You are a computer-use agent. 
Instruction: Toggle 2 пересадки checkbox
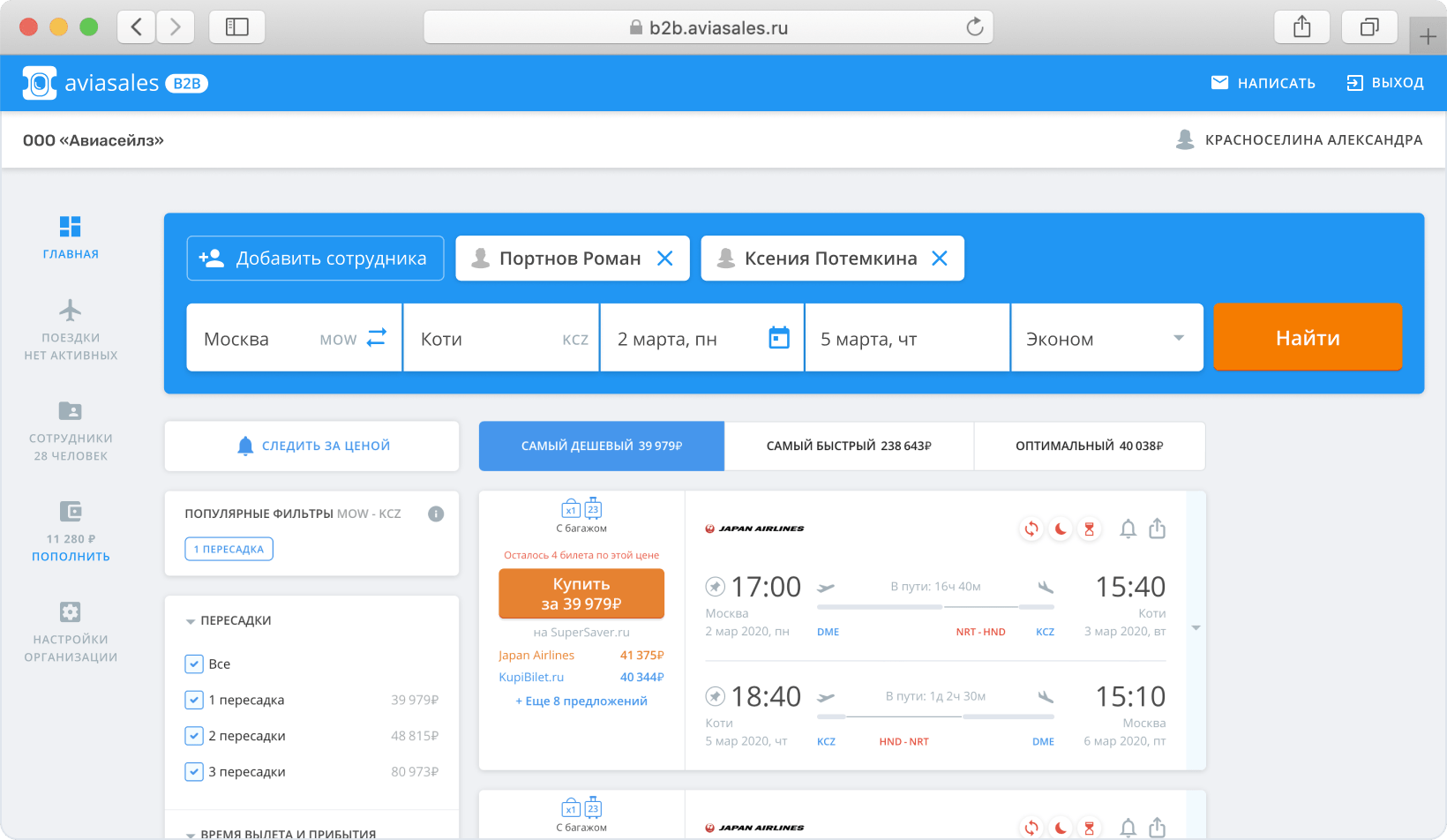[194, 736]
